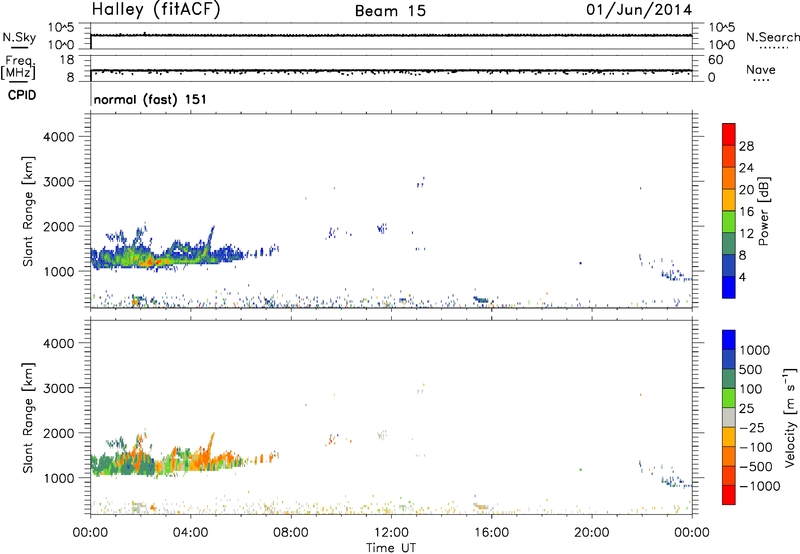800x554 pixels.
Task: Click the date "01/Jun/2014"
Action: click(639, 10)
